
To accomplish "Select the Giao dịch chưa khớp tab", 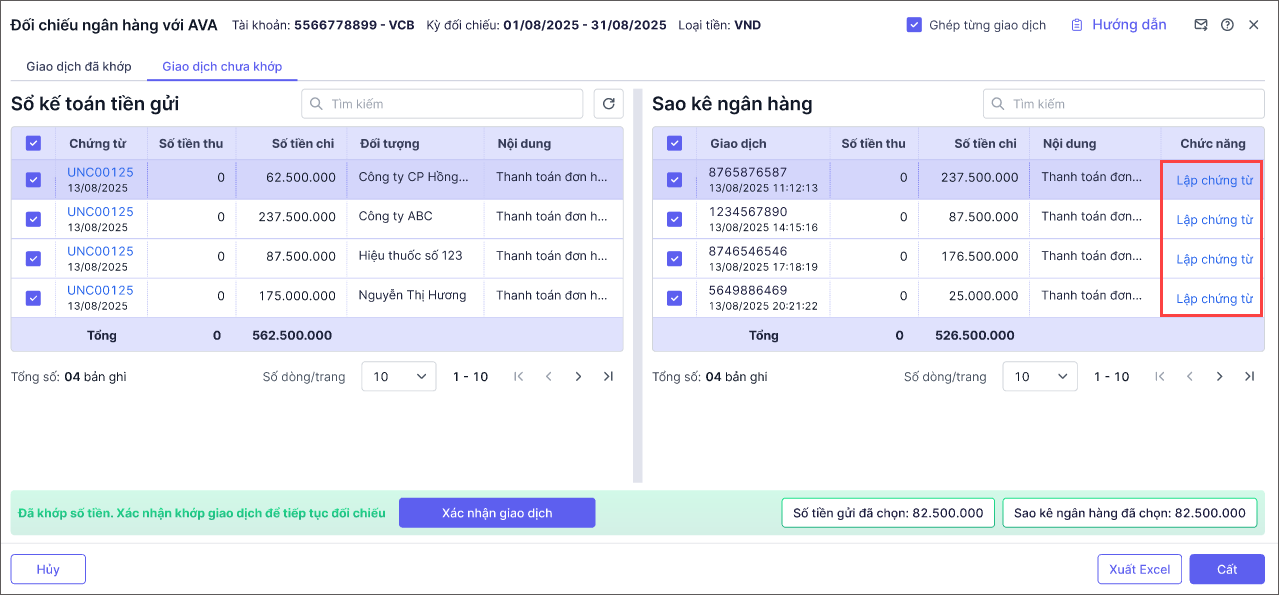I will 222,67.
